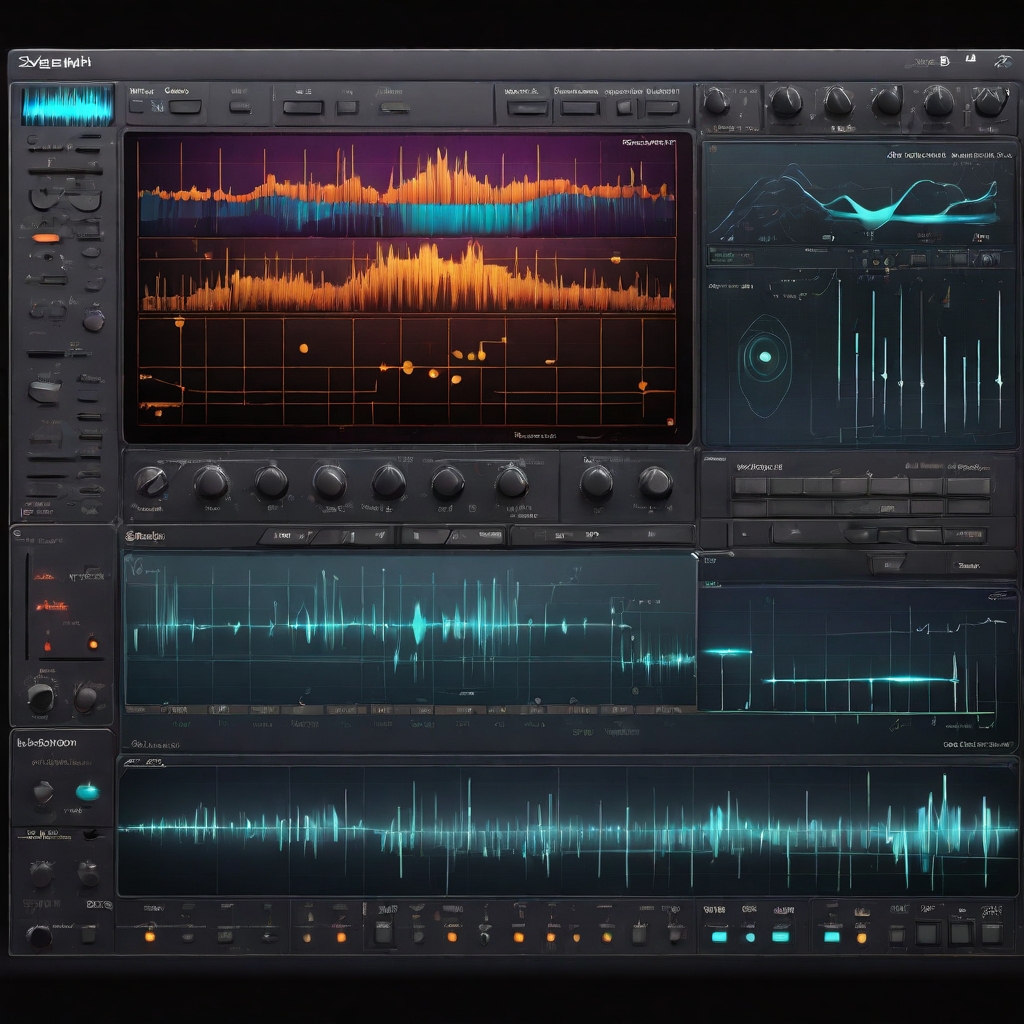1024x1024 pixels.
Task: Select the long teal waveform spanning the bottom track
Action: tap(567, 830)
